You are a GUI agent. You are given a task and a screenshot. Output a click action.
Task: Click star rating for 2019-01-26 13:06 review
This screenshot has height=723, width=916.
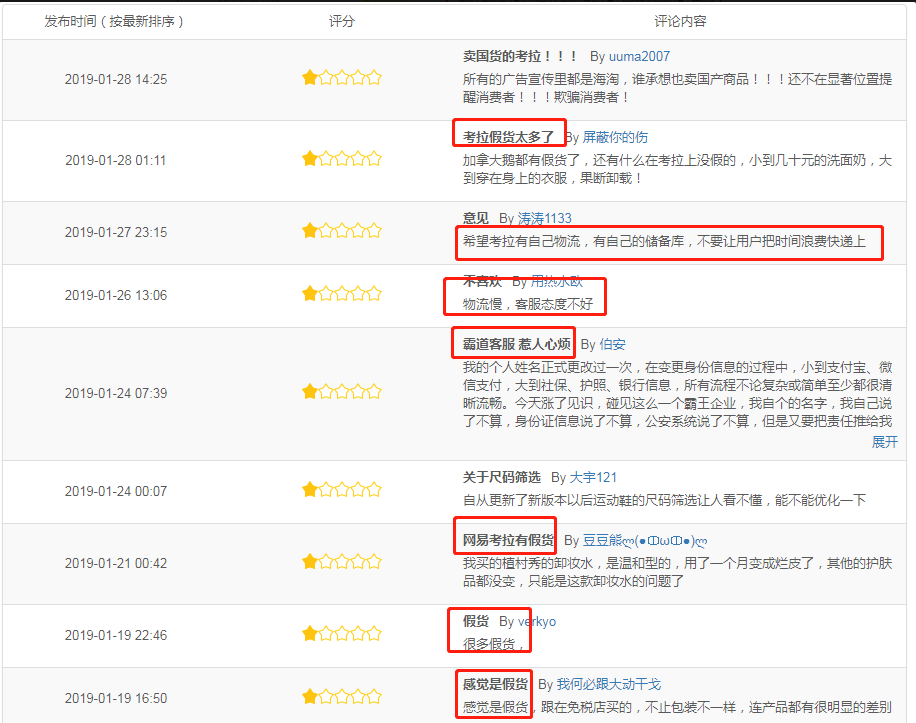(342, 294)
